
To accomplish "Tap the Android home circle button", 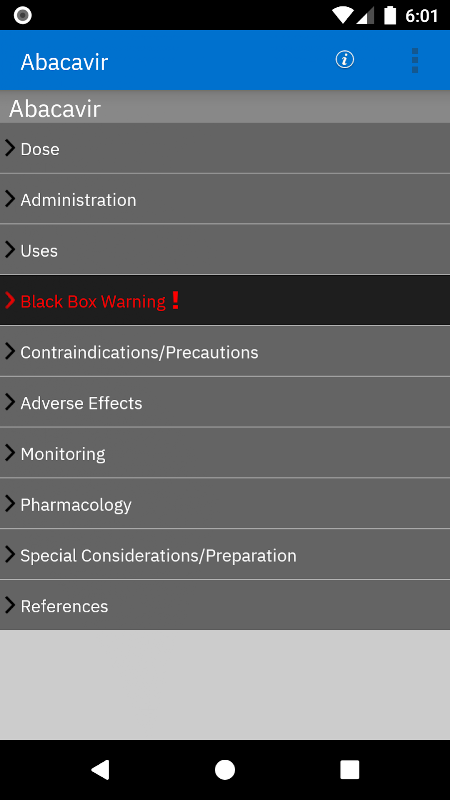I will click(x=224, y=769).
